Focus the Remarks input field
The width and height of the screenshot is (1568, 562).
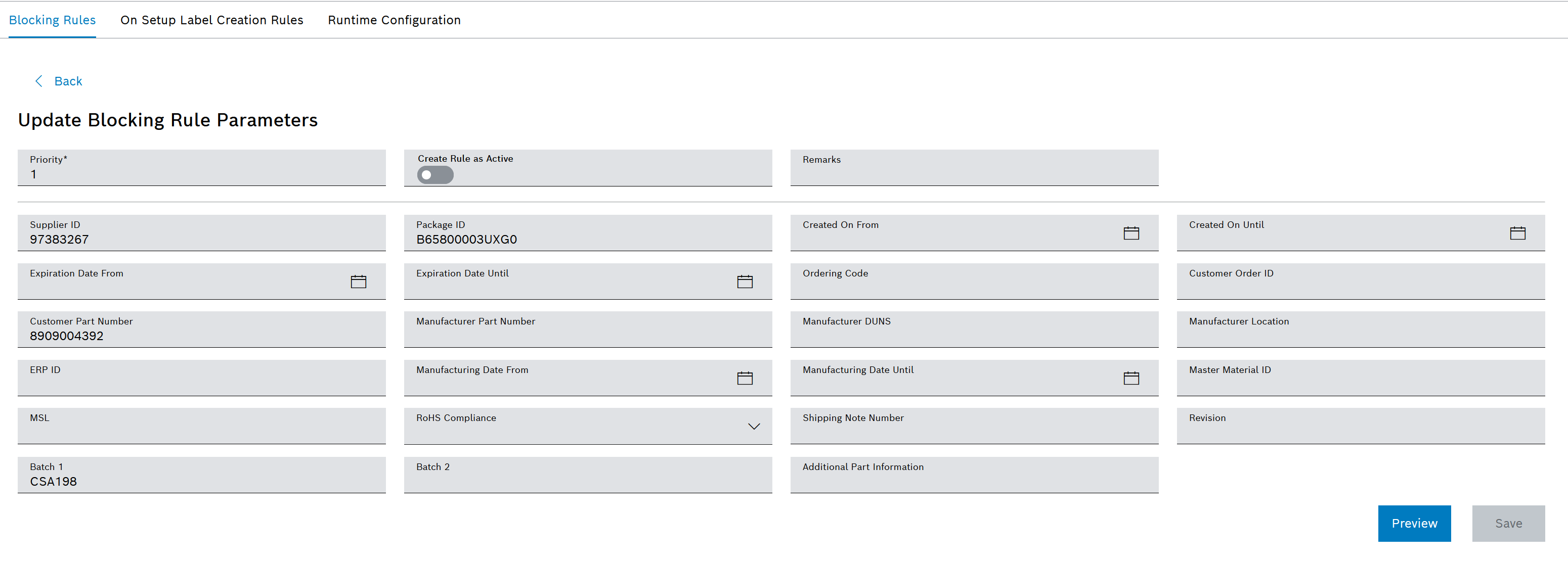[x=974, y=168]
